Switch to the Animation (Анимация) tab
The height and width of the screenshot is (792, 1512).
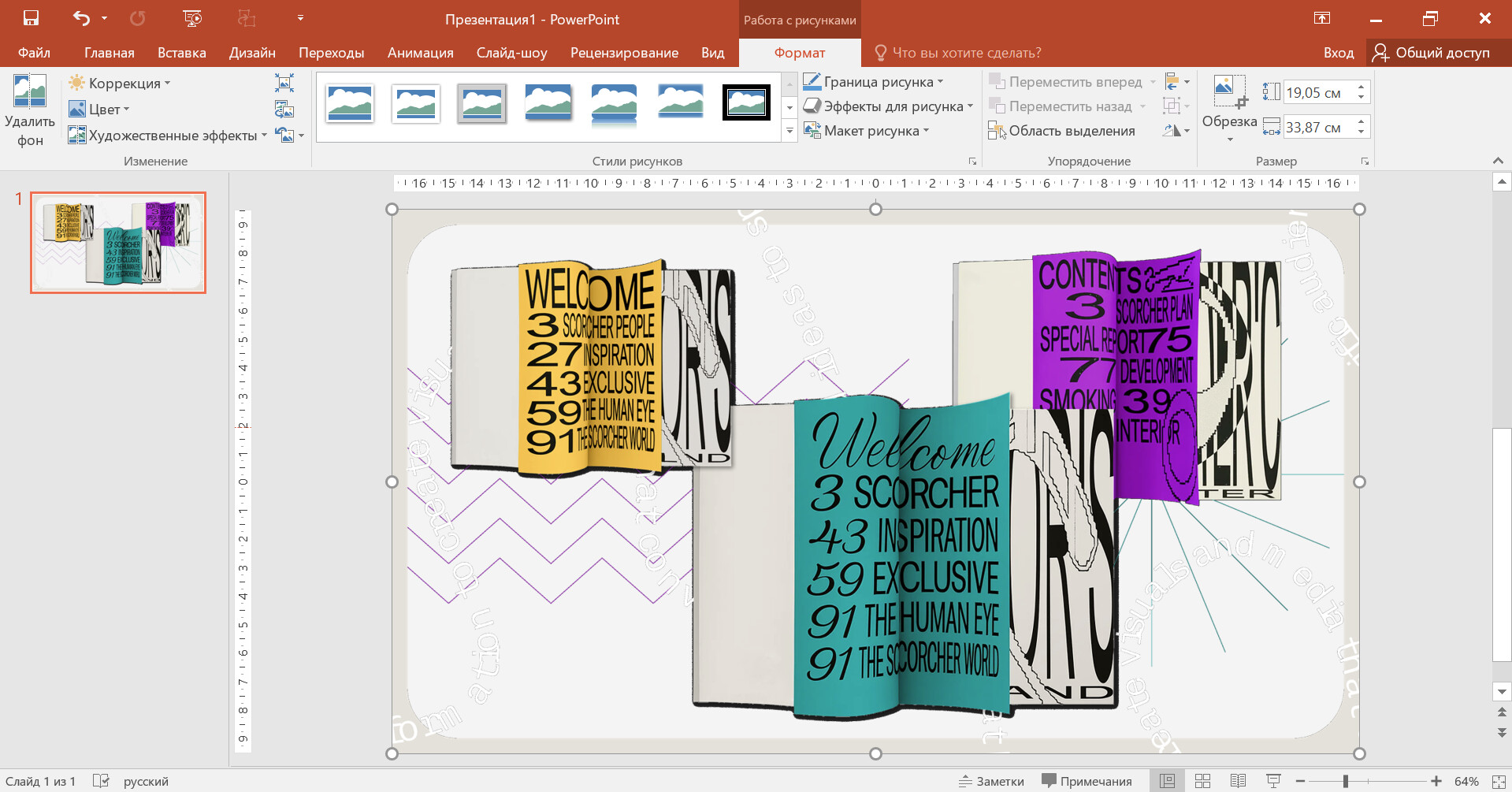[x=420, y=53]
